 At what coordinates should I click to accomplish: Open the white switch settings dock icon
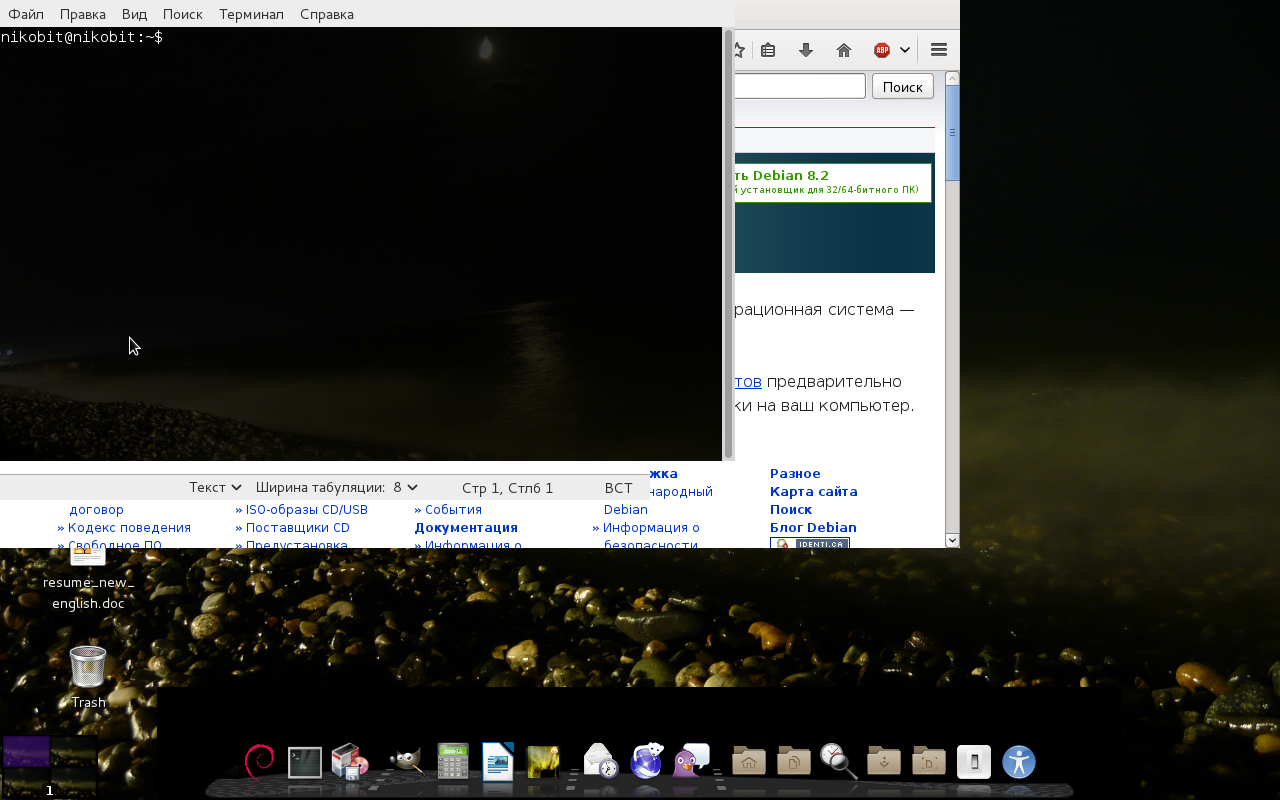point(974,762)
